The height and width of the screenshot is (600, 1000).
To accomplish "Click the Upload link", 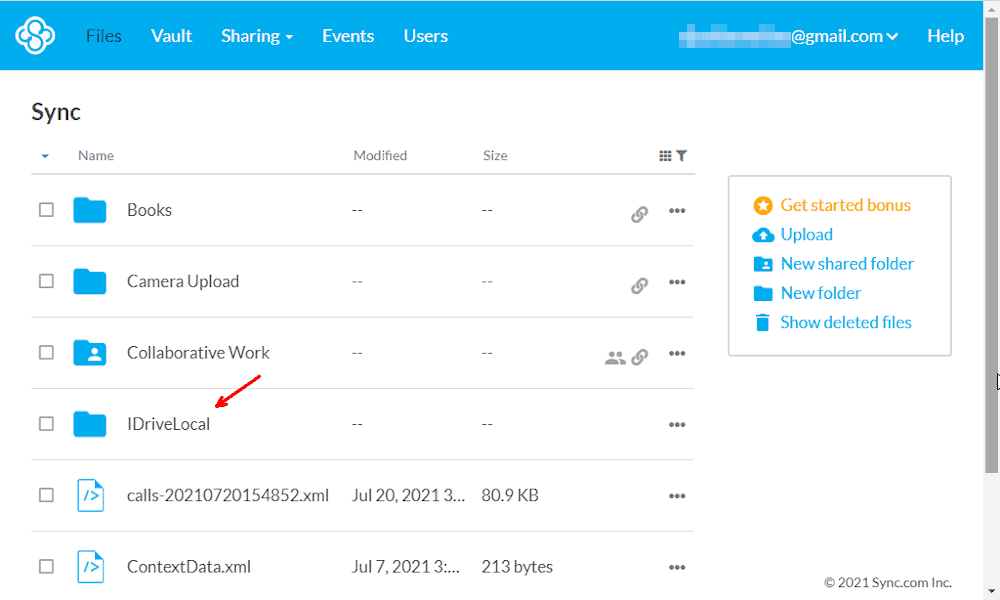I will click(807, 235).
